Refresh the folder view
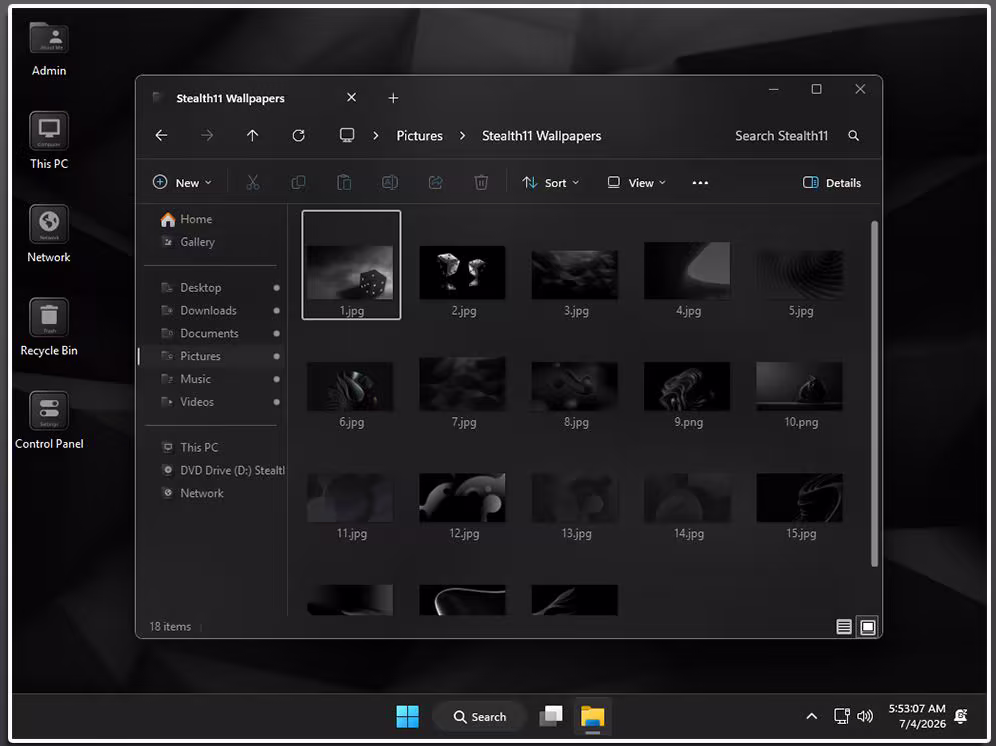996x746 pixels. click(x=299, y=135)
